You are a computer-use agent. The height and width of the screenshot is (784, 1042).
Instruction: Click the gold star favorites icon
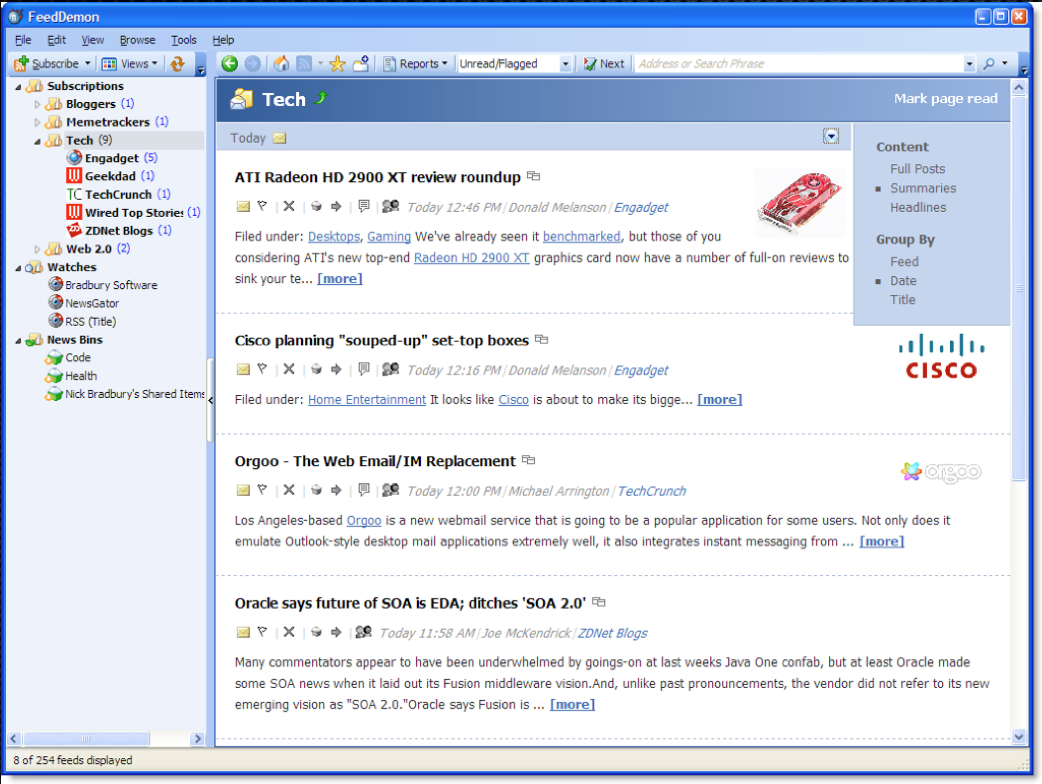[x=338, y=64]
